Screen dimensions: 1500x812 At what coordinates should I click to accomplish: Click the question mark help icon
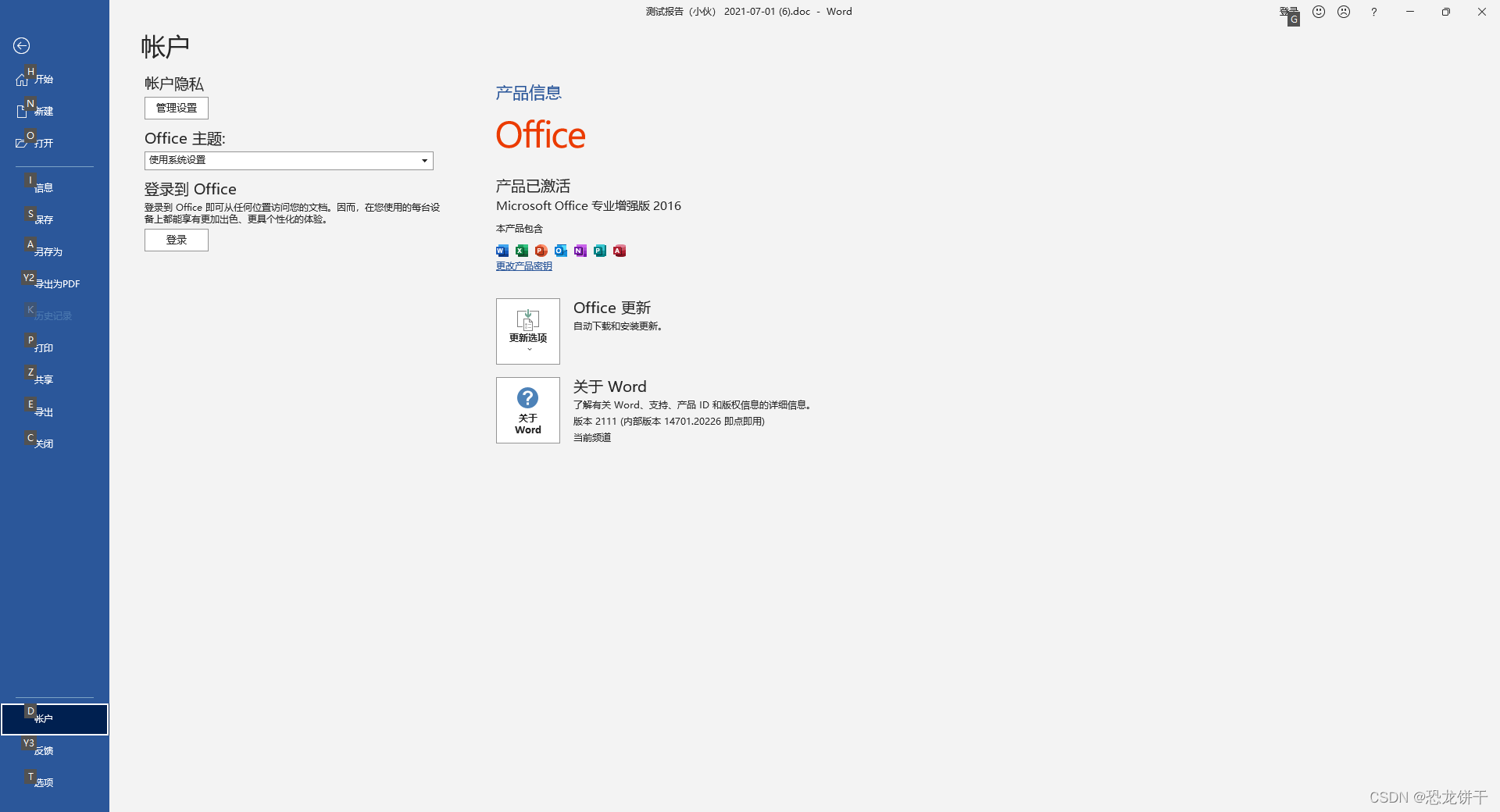(1374, 12)
